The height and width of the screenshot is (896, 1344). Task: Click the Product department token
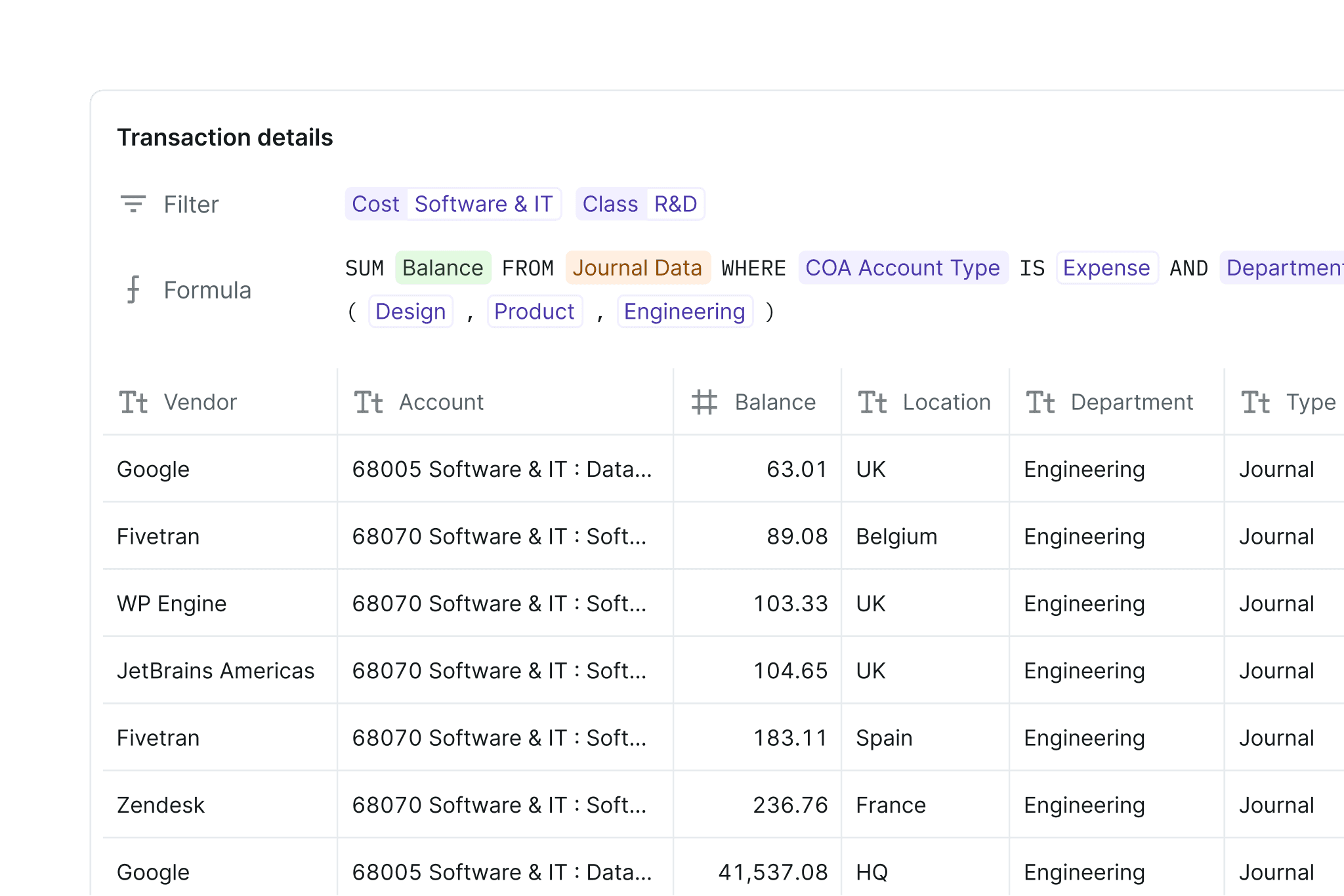pyautogui.click(x=535, y=312)
